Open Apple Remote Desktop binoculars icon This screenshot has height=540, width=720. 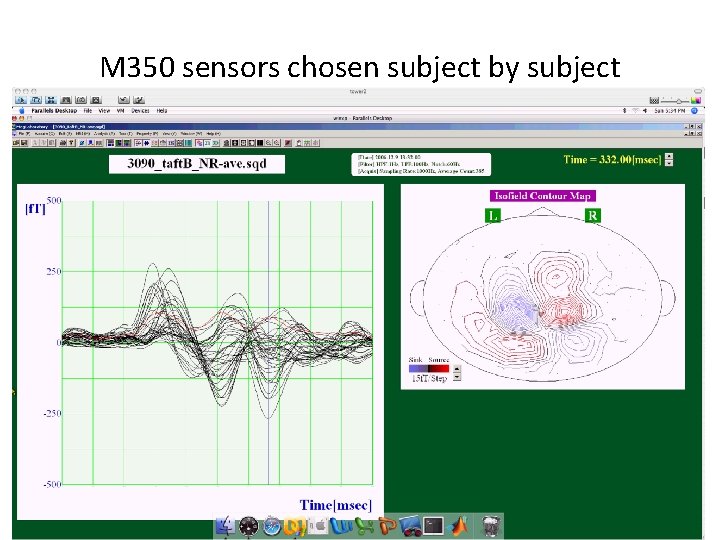pos(410,526)
